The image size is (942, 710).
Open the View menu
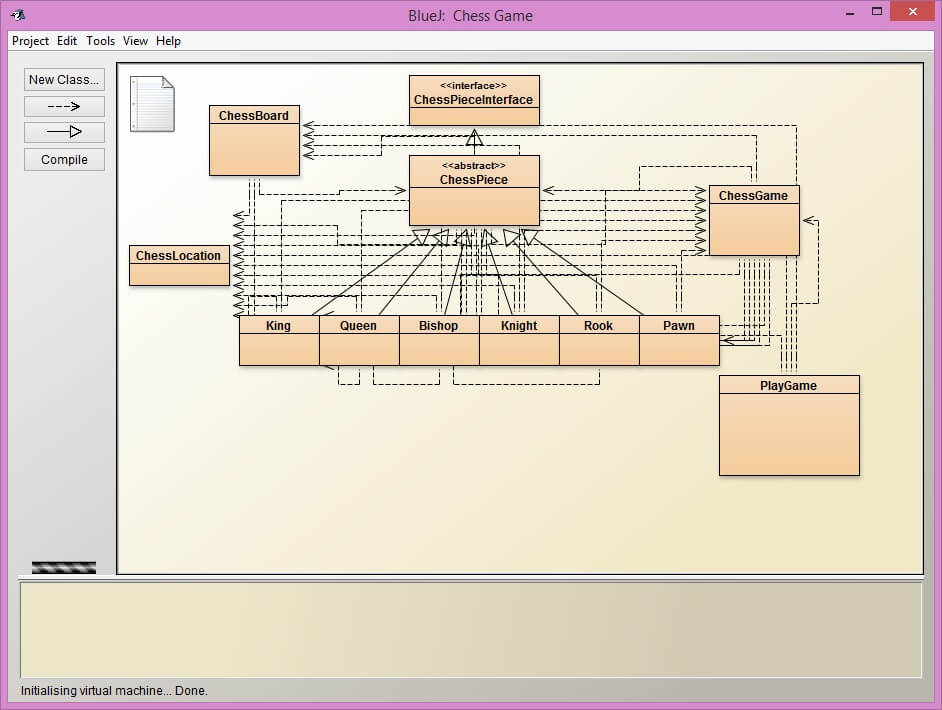(135, 41)
